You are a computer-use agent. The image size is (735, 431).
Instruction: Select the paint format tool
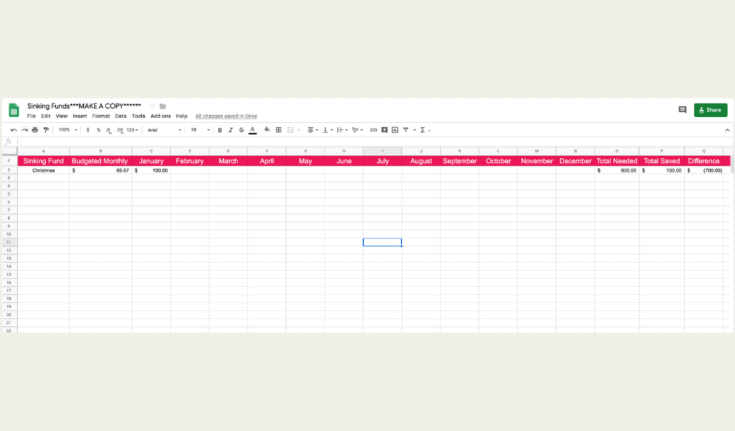coord(45,130)
